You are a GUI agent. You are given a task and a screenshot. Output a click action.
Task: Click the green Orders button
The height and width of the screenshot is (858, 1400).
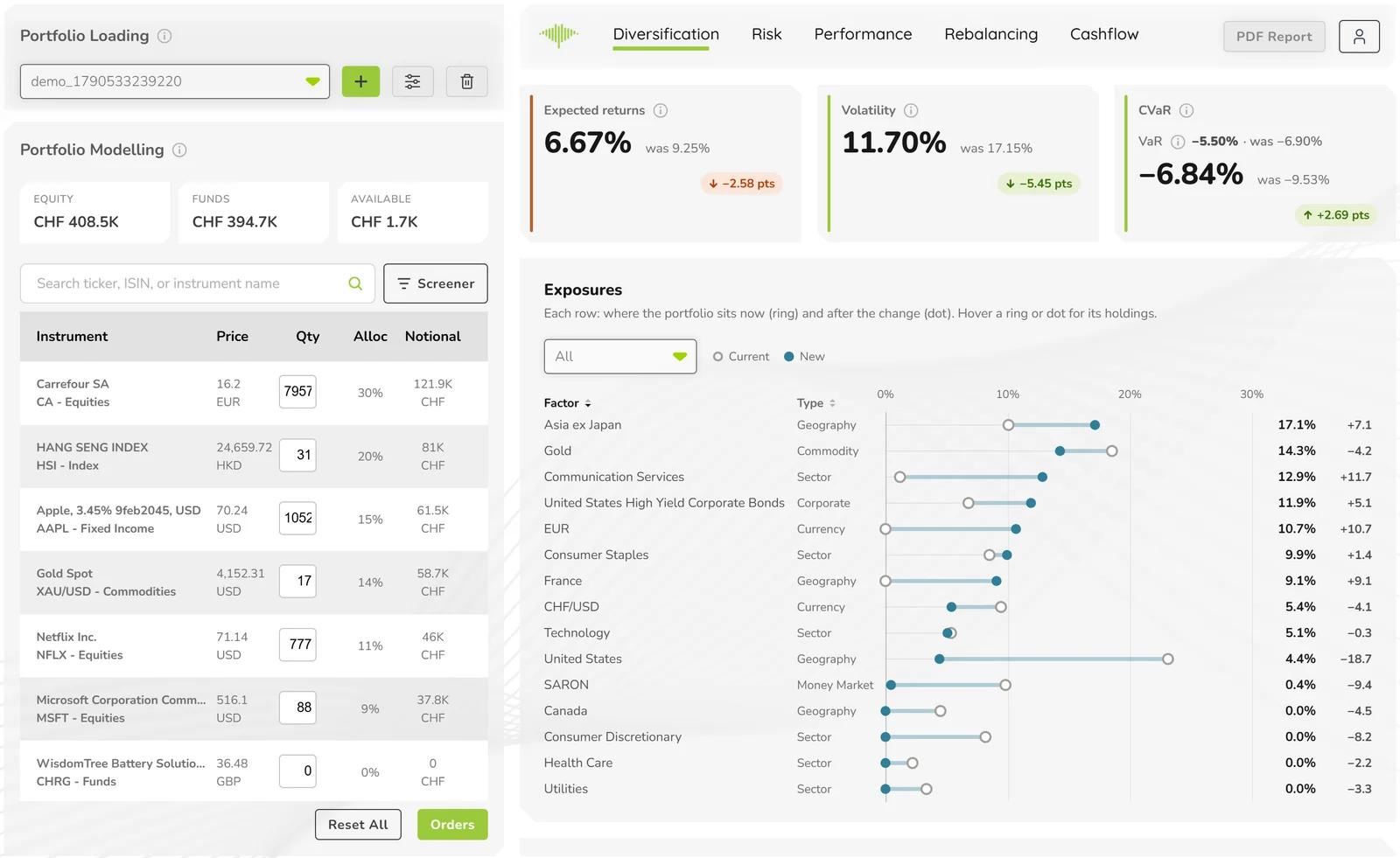click(x=452, y=825)
